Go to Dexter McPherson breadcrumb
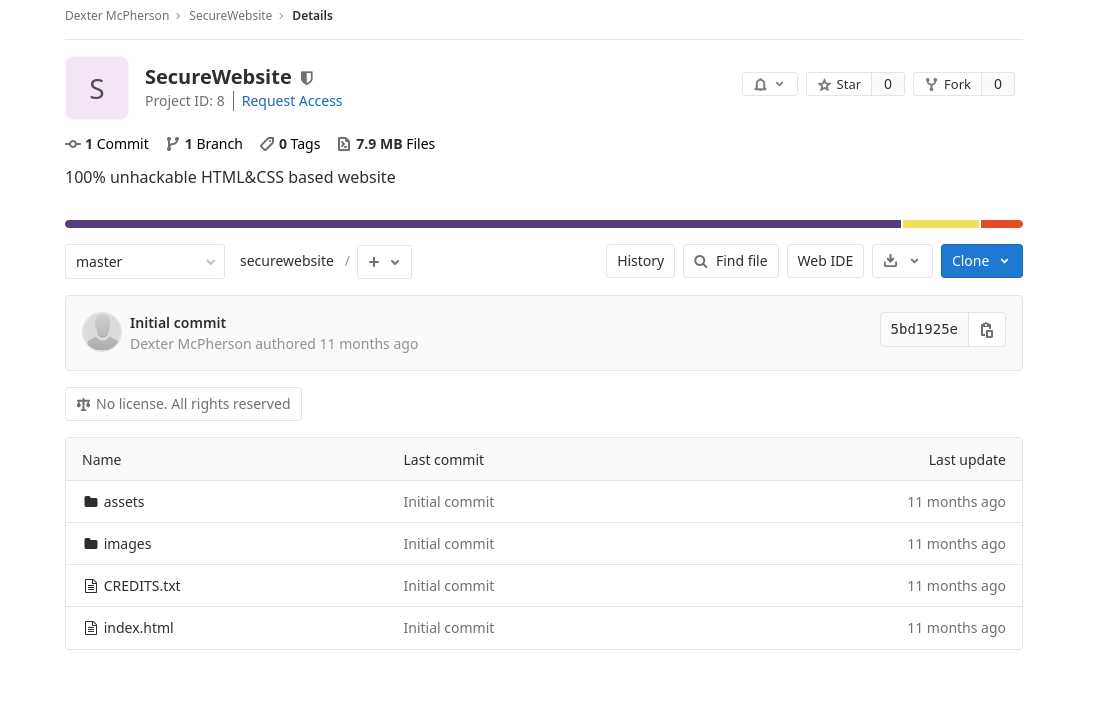The image size is (1093, 728). pos(116,16)
